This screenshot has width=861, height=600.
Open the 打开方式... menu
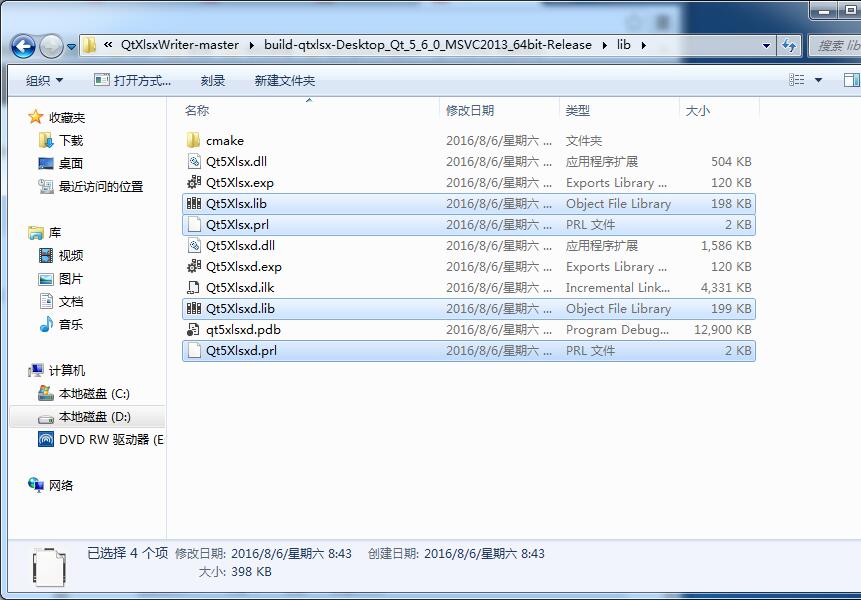[132, 81]
